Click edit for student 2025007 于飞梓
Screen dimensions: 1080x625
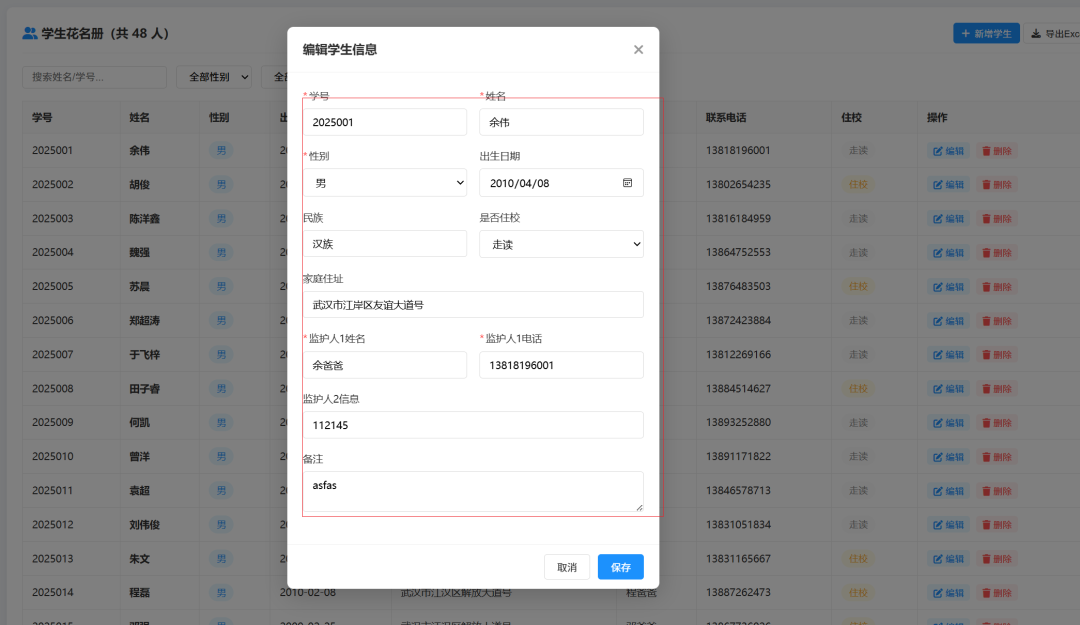(948, 355)
